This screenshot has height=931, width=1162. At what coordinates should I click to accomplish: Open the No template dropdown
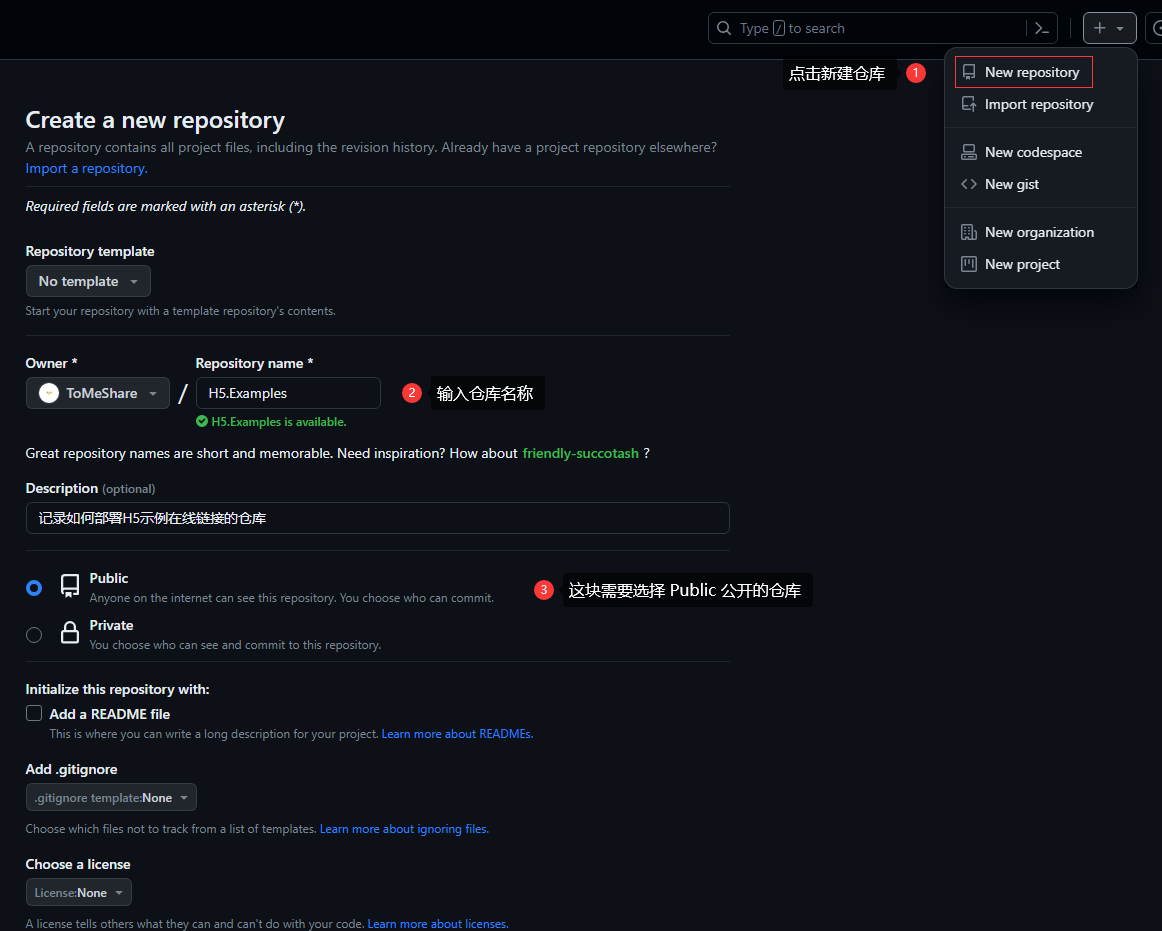(88, 281)
